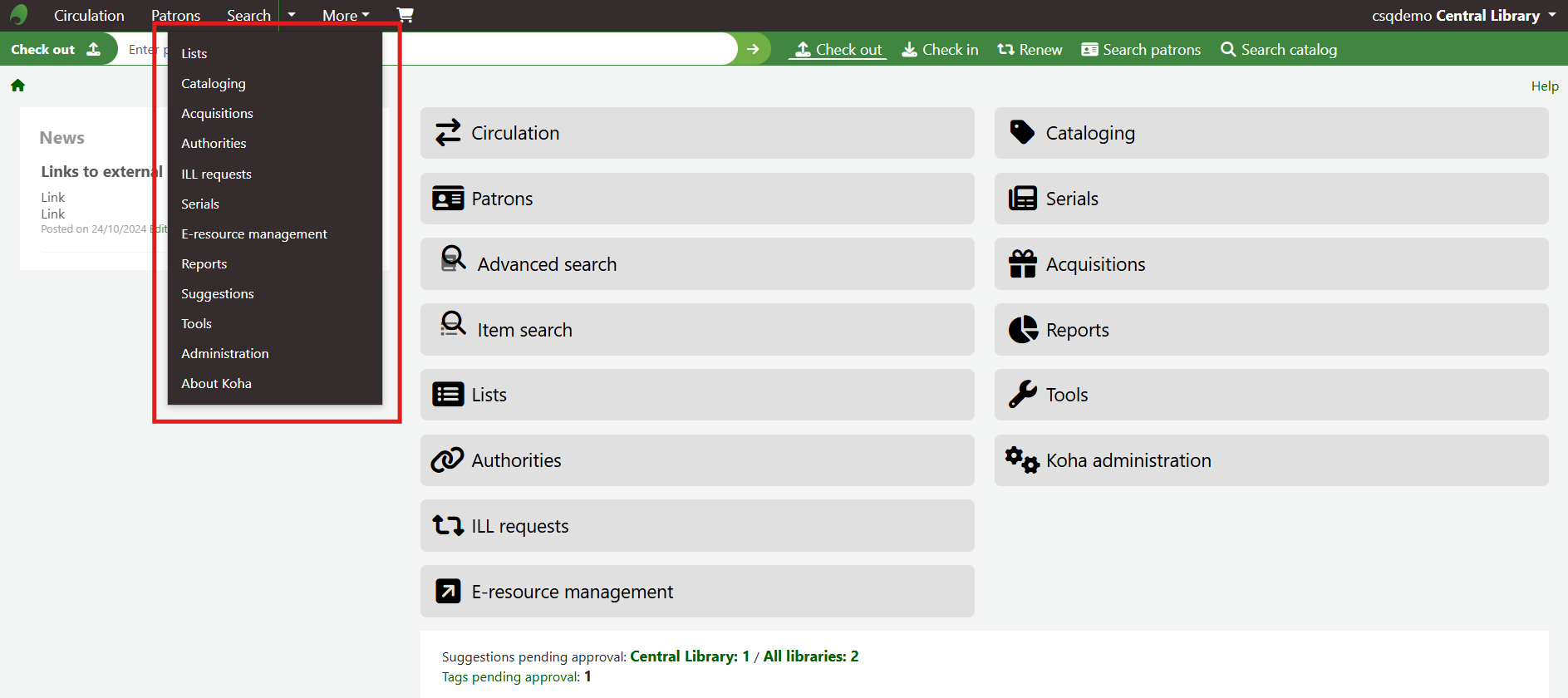The height and width of the screenshot is (698, 1568).
Task: Open Serials from the More menu
Action: [275, 204]
